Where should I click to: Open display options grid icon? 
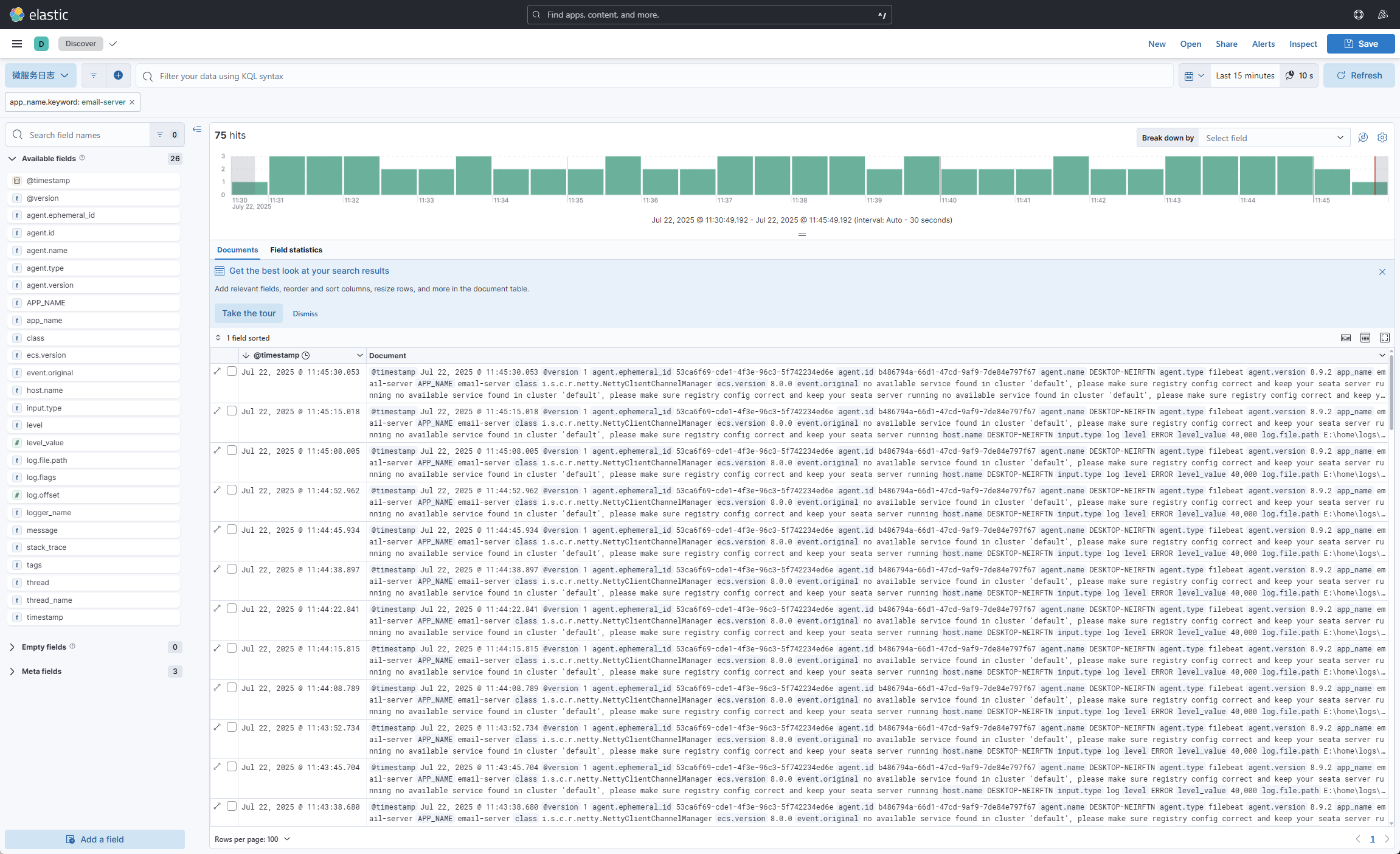[1365, 338]
